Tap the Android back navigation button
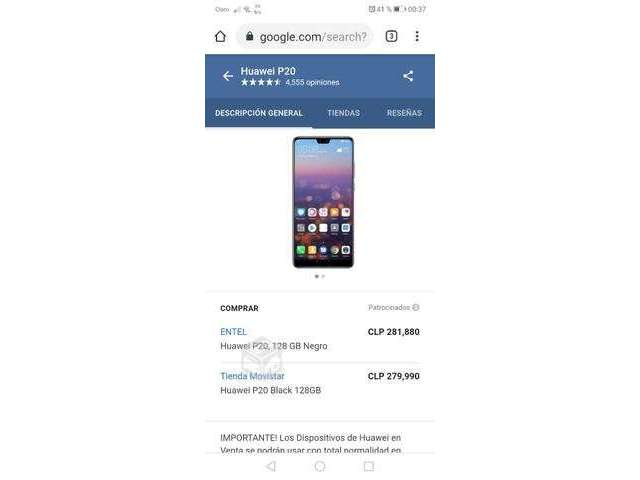The width and height of the screenshot is (640, 480). 271,466
